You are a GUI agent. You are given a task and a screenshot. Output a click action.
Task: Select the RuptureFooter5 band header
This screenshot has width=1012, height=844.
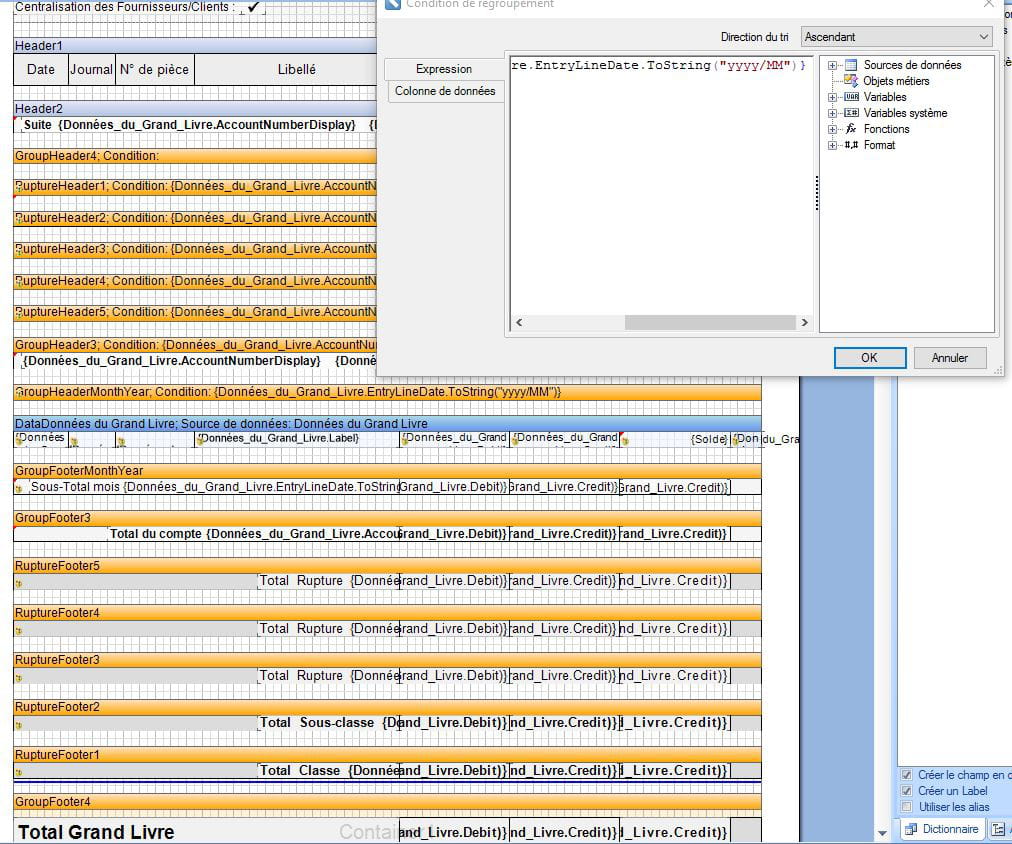[387, 565]
